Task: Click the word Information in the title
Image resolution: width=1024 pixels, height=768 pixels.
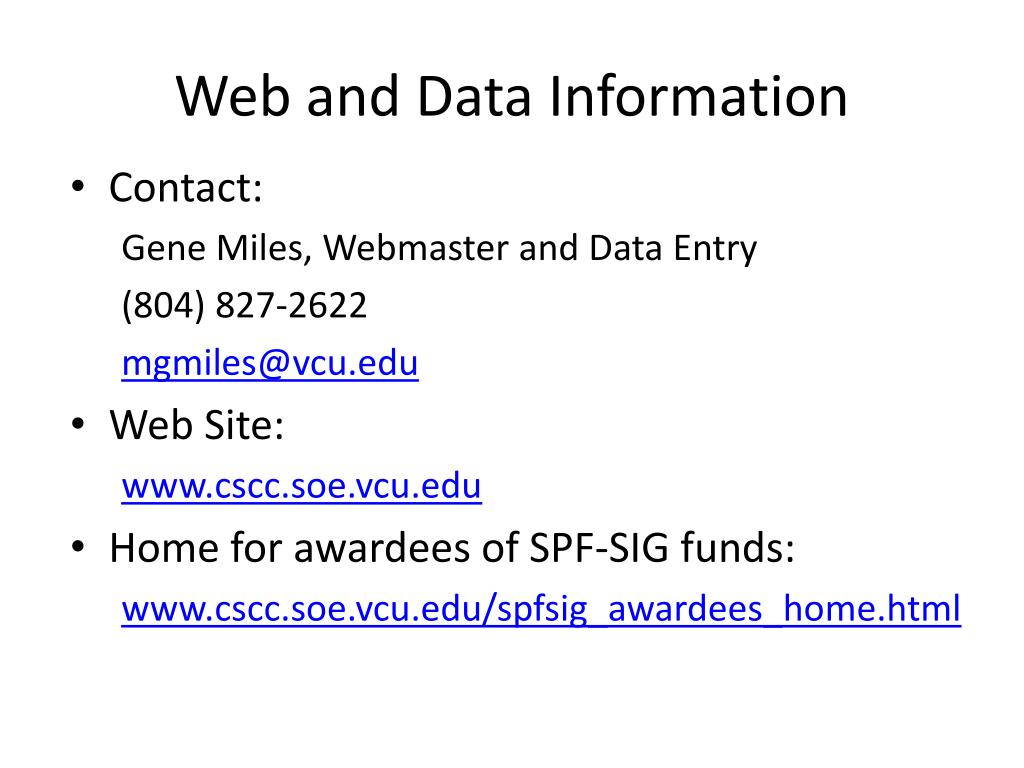Action: [698, 97]
